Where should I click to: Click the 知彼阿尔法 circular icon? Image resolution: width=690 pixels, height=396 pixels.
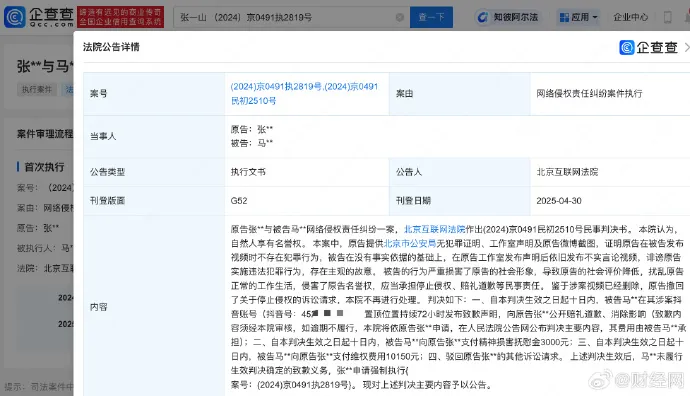tap(483, 17)
